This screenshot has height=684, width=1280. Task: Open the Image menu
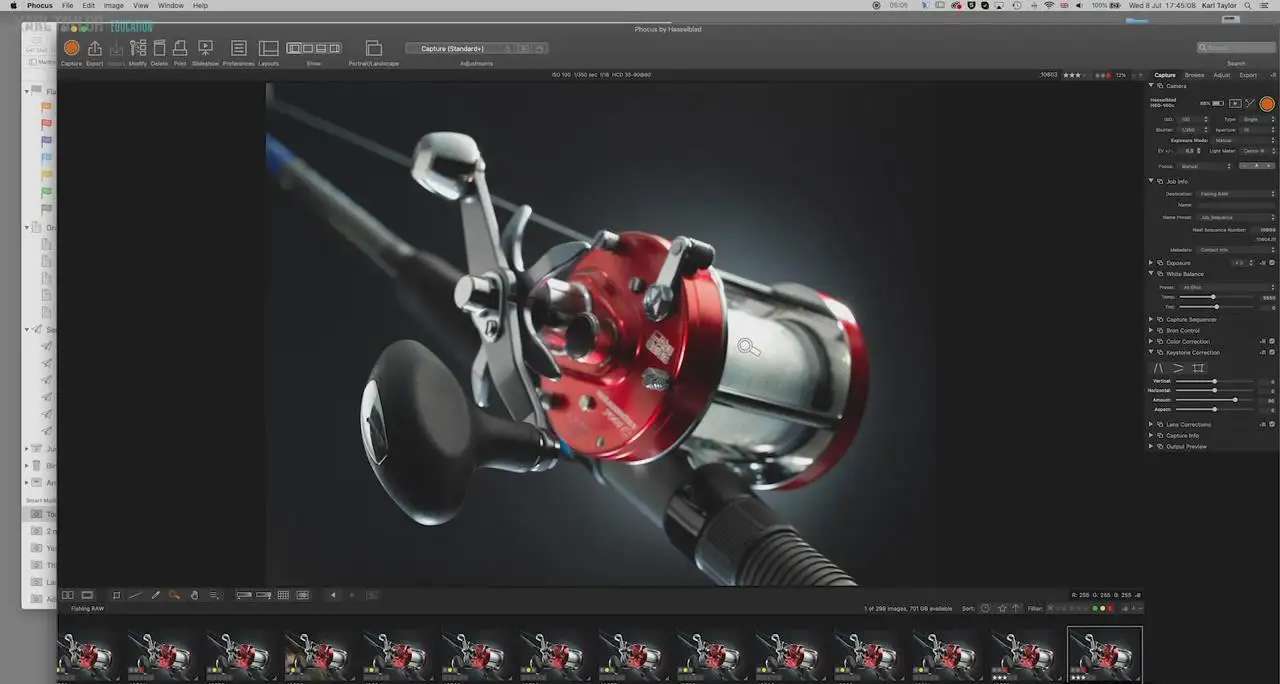114,5
